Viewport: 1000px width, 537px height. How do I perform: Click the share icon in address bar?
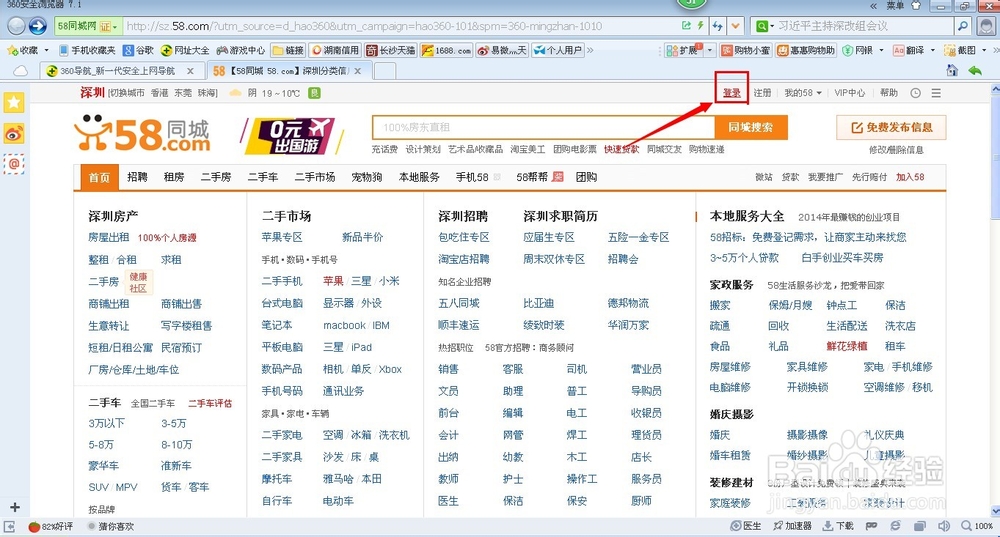tap(686, 26)
